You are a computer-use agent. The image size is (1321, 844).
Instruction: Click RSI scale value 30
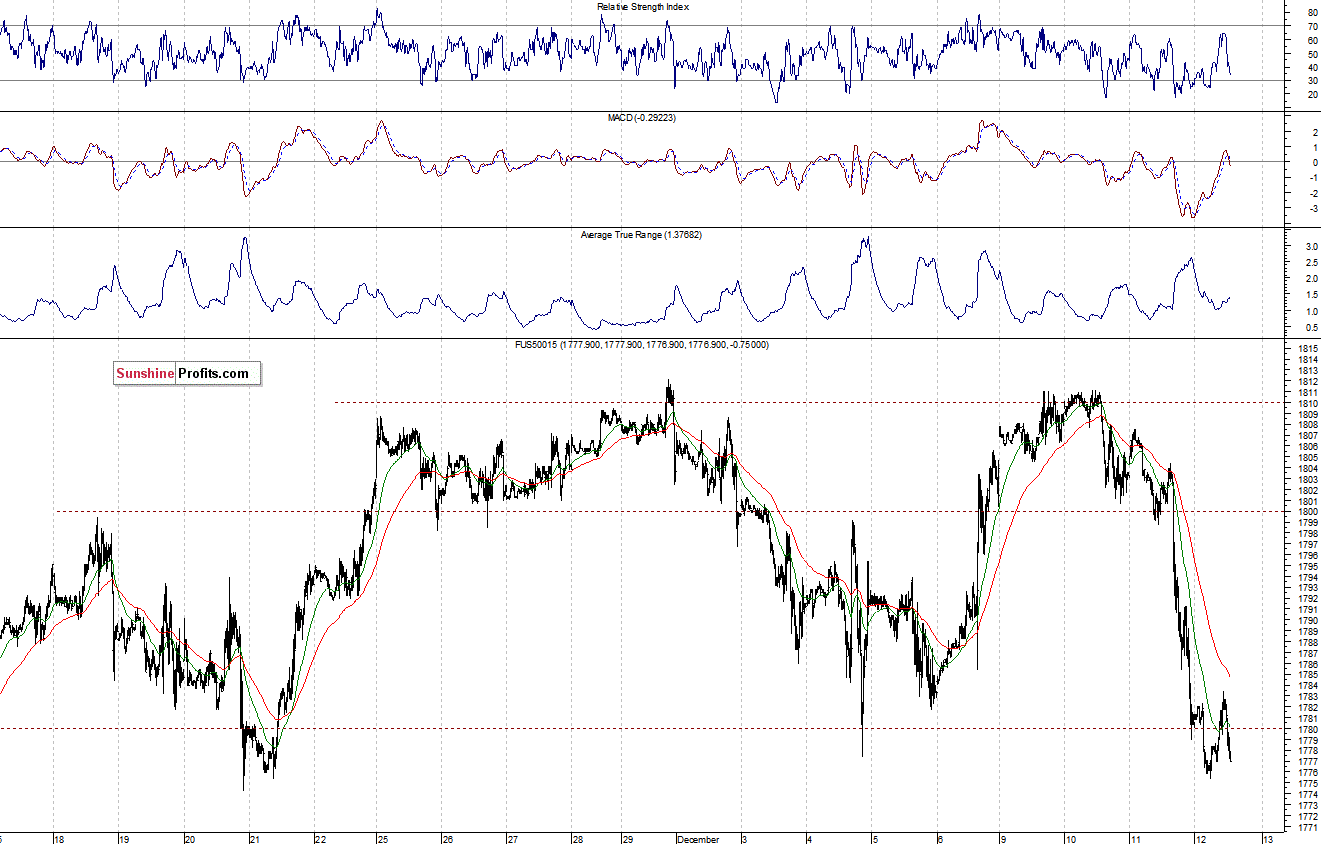pyautogui.click(x=1312, y=81)
